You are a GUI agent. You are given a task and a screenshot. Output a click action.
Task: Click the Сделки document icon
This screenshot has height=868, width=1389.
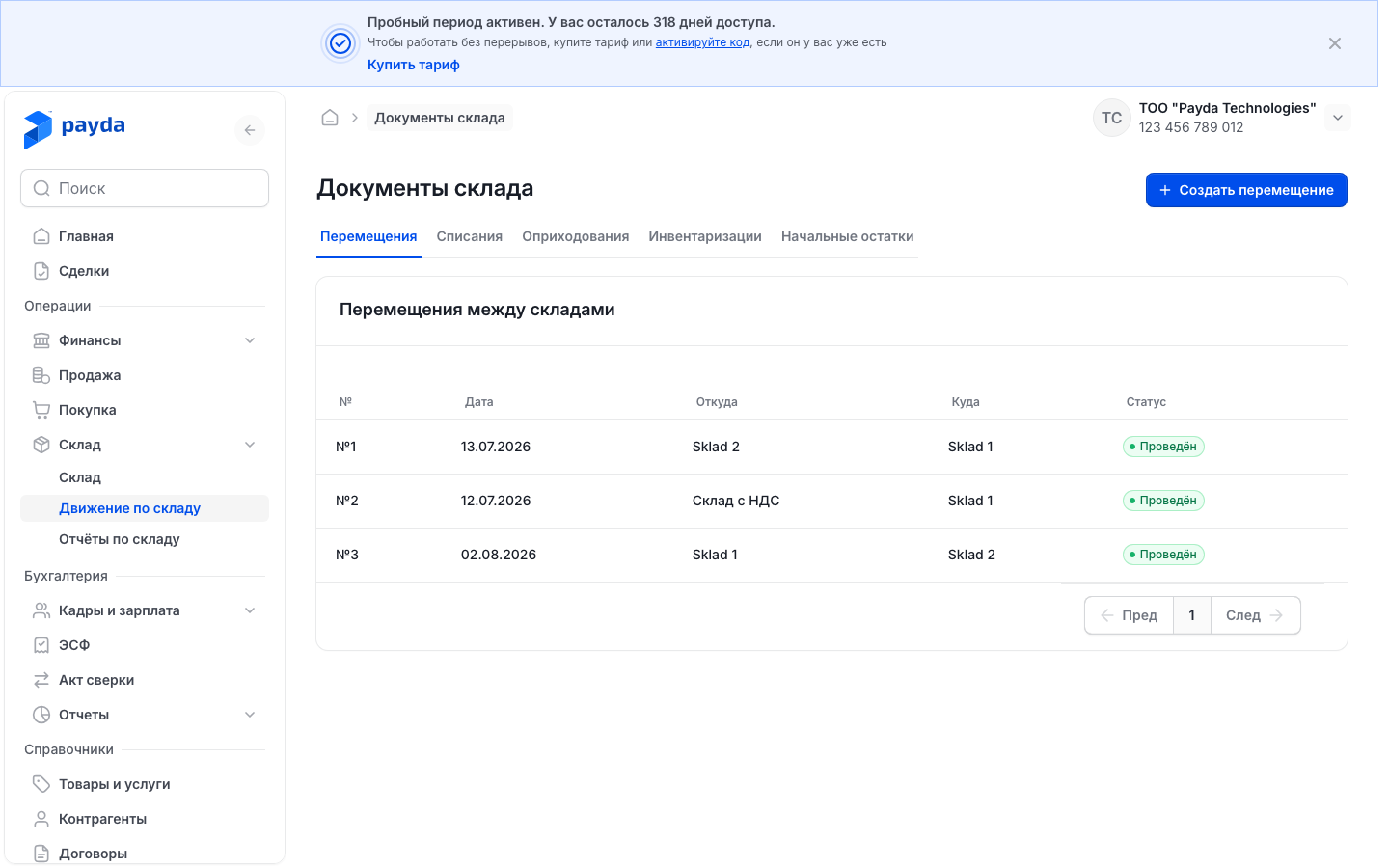[x=41, y=271]
